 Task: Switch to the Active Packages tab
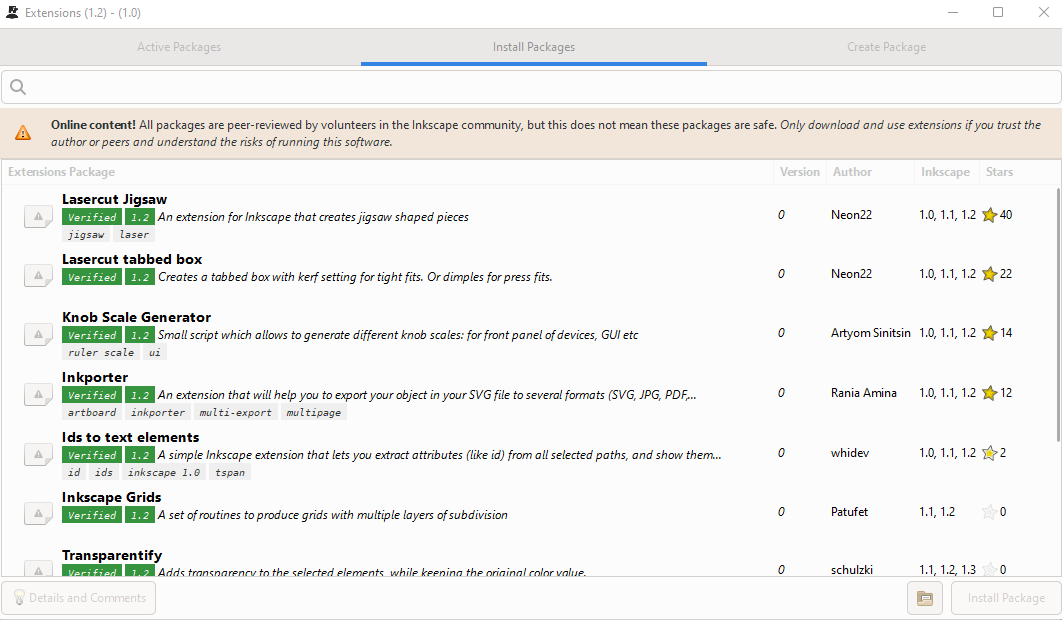pos(179,47)
